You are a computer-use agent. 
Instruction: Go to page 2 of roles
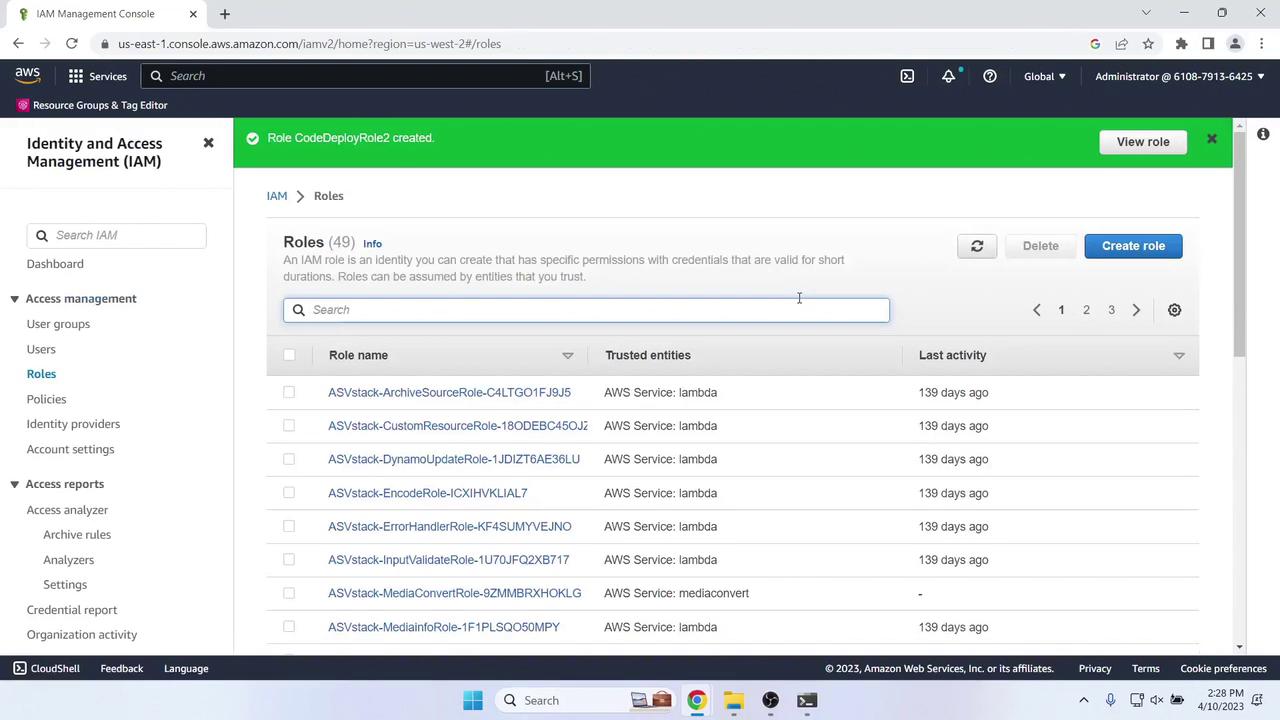1086,310
